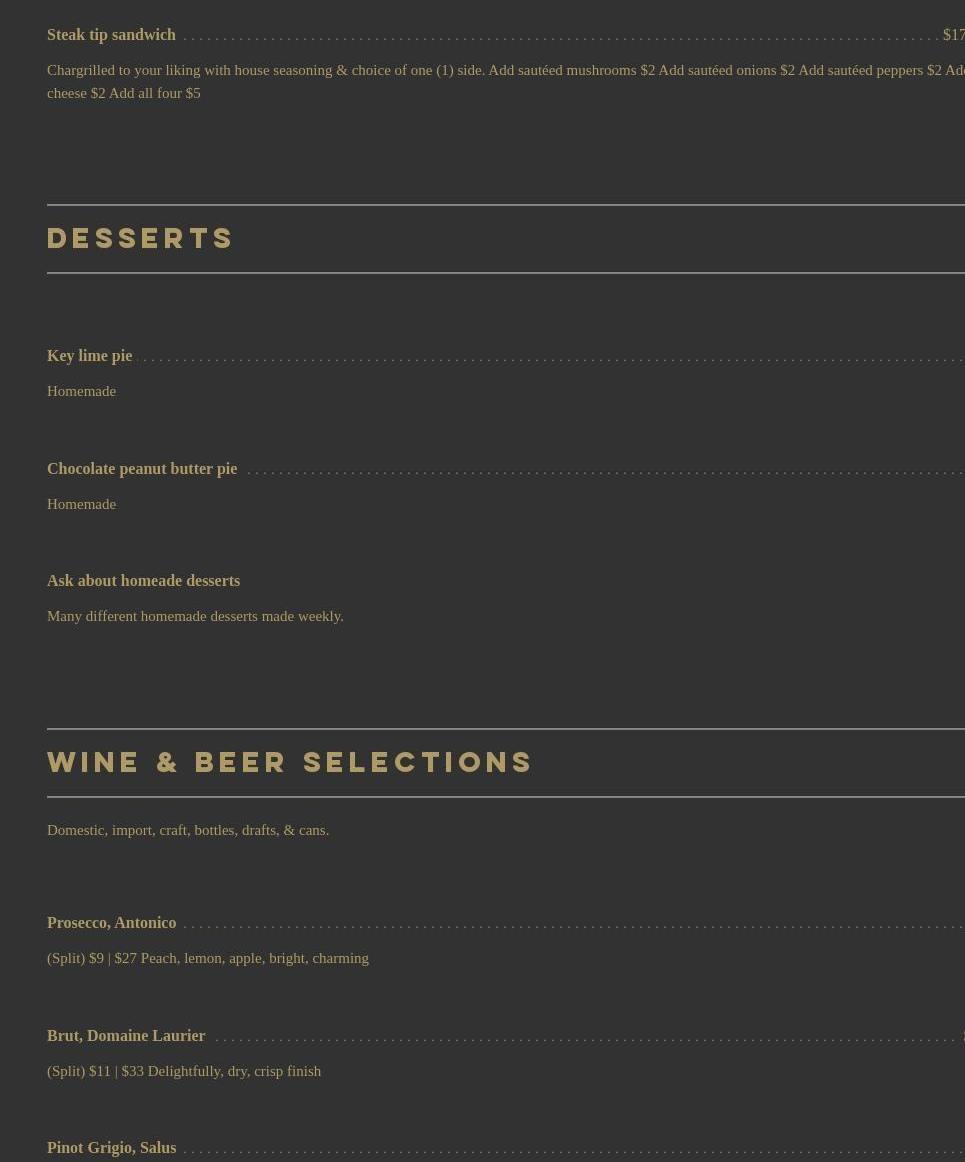The width and height of the screenshot is (965, 1162).
Task: Select the Brut, Domaine Laurier wine name
Action: (126, 1036)
